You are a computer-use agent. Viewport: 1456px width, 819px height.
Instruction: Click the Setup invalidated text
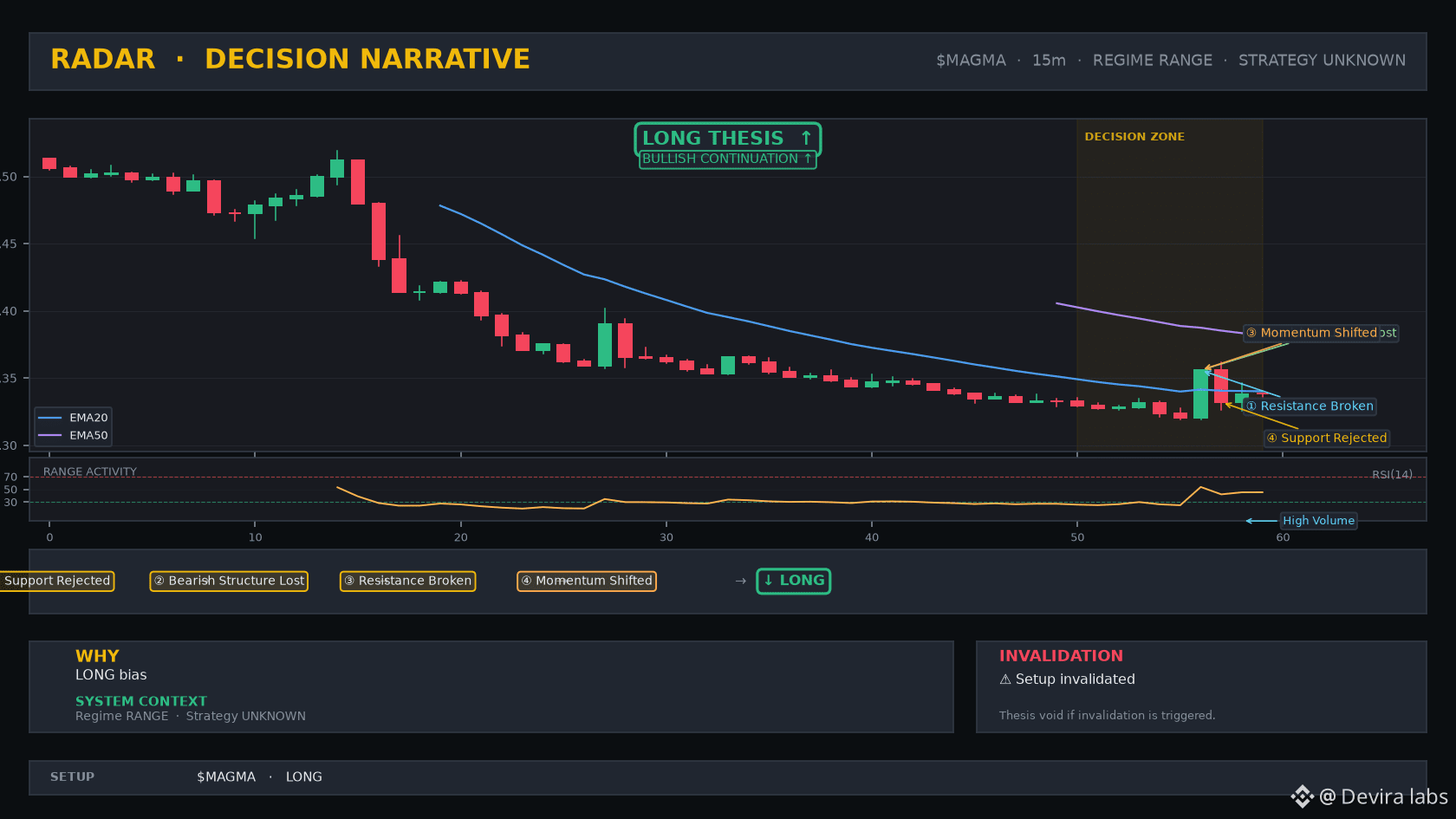[1075, 679]
